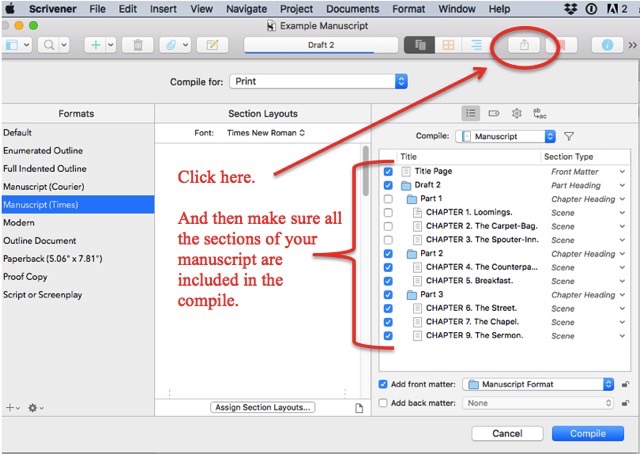This screenshot has height=454, width=640.
Task: Show more toolbar items chevron
Action: point(632,45)
